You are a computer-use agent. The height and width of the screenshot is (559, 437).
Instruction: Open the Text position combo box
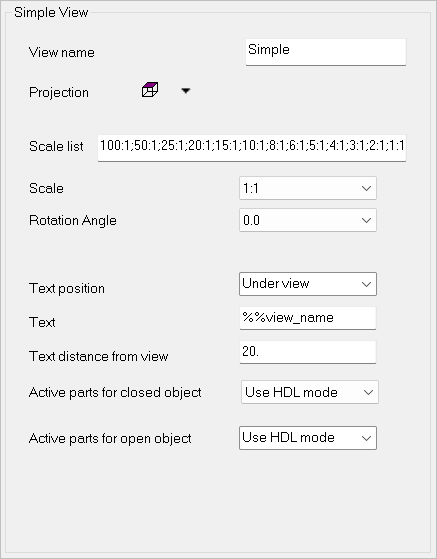(x=308, y=284)
